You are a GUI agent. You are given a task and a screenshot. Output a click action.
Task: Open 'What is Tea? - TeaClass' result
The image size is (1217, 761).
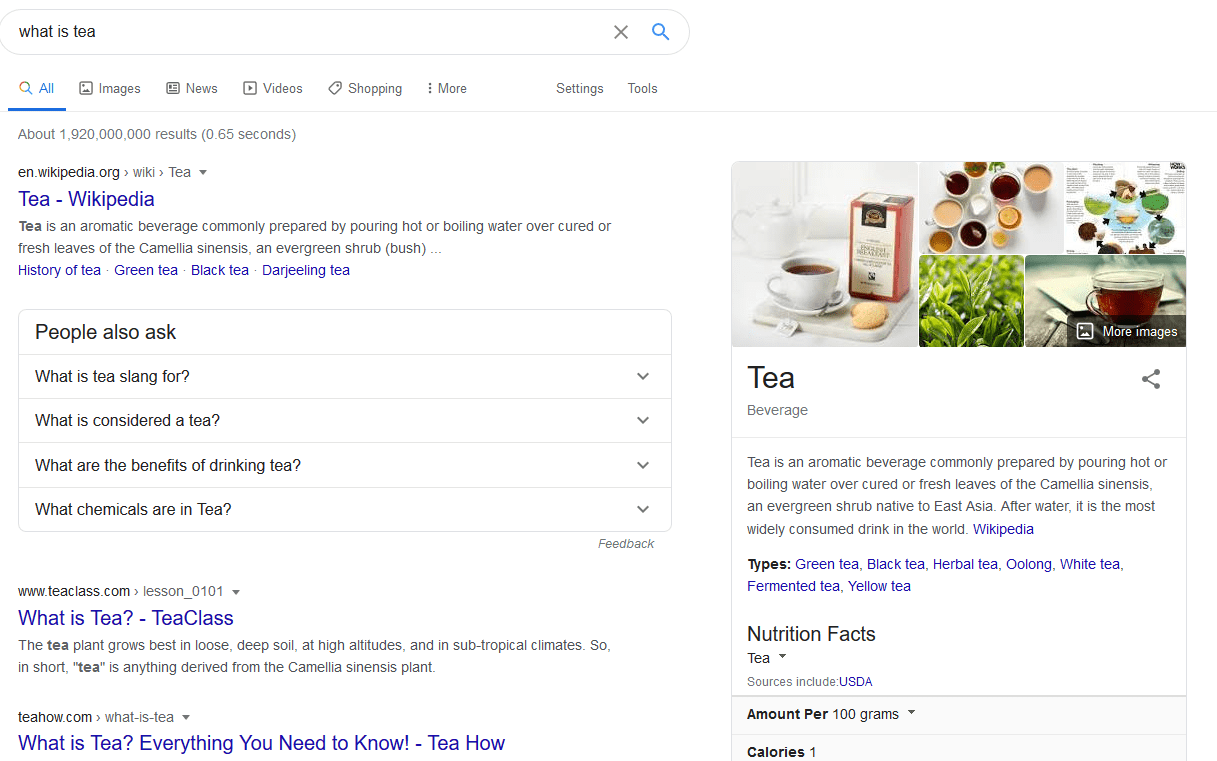126,617
